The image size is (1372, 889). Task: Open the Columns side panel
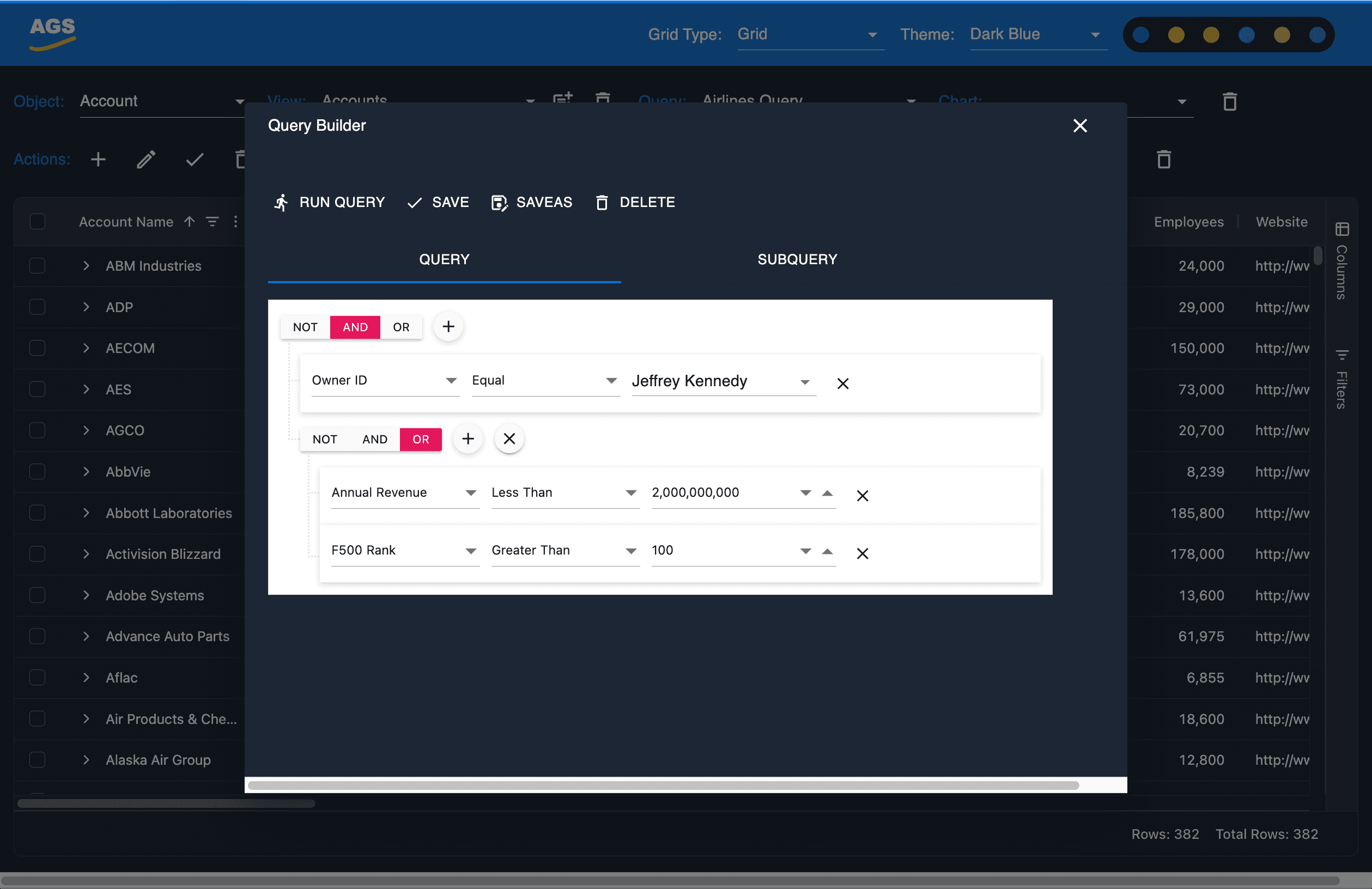[x=1342, y=261]
